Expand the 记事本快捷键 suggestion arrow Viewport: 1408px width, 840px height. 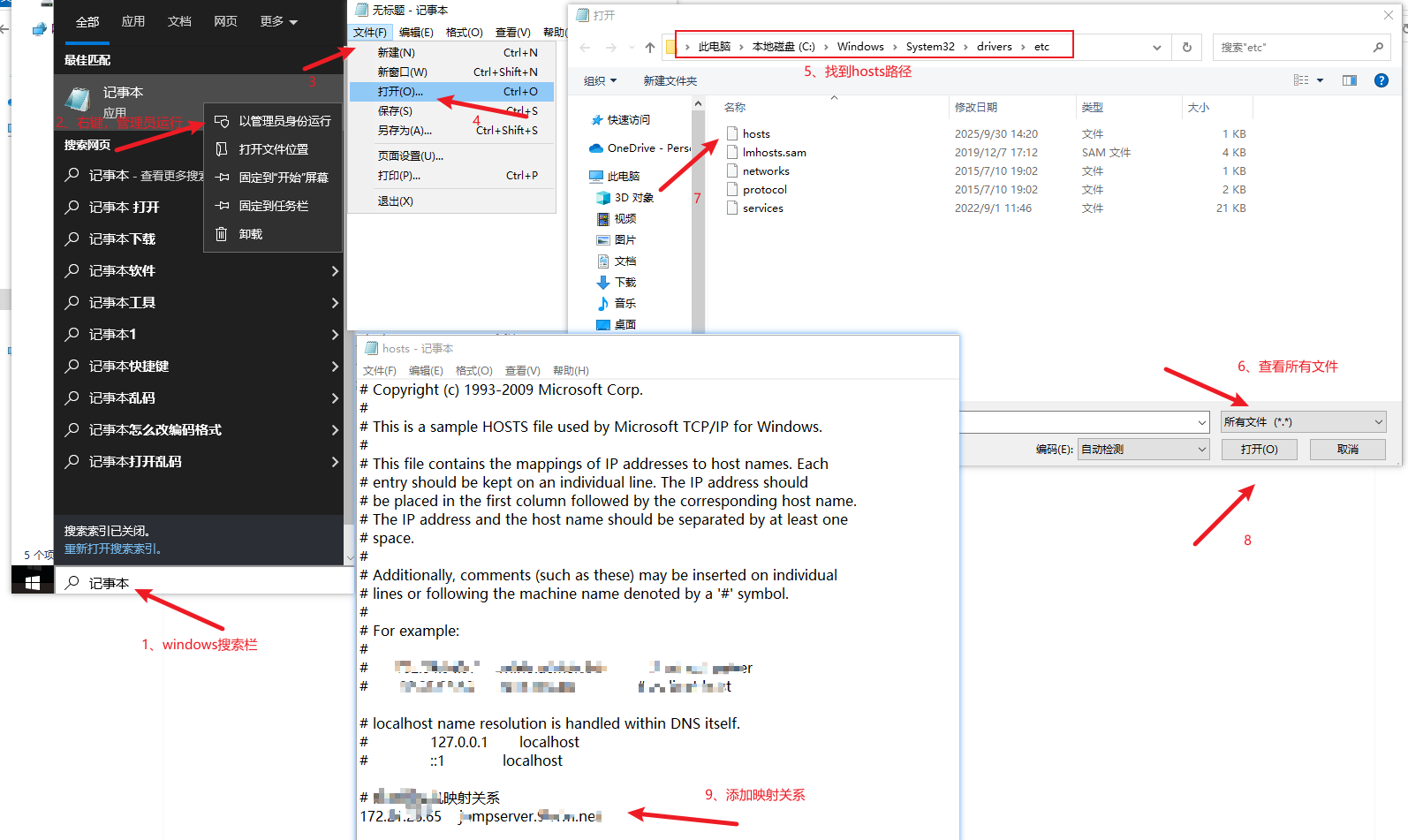335,367
